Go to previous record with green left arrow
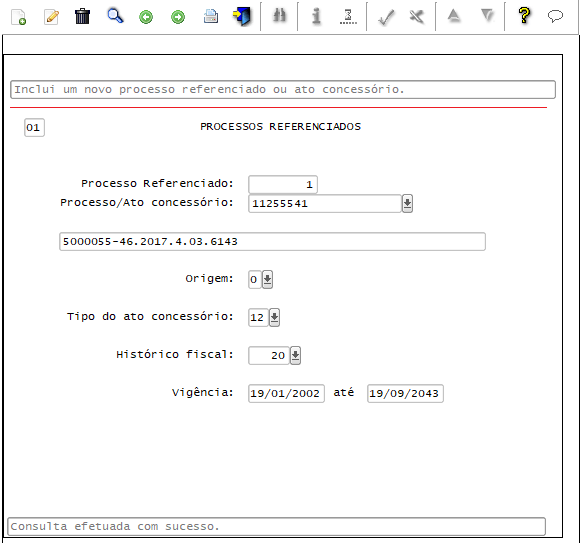584x545 pixels. click(146, 17)
